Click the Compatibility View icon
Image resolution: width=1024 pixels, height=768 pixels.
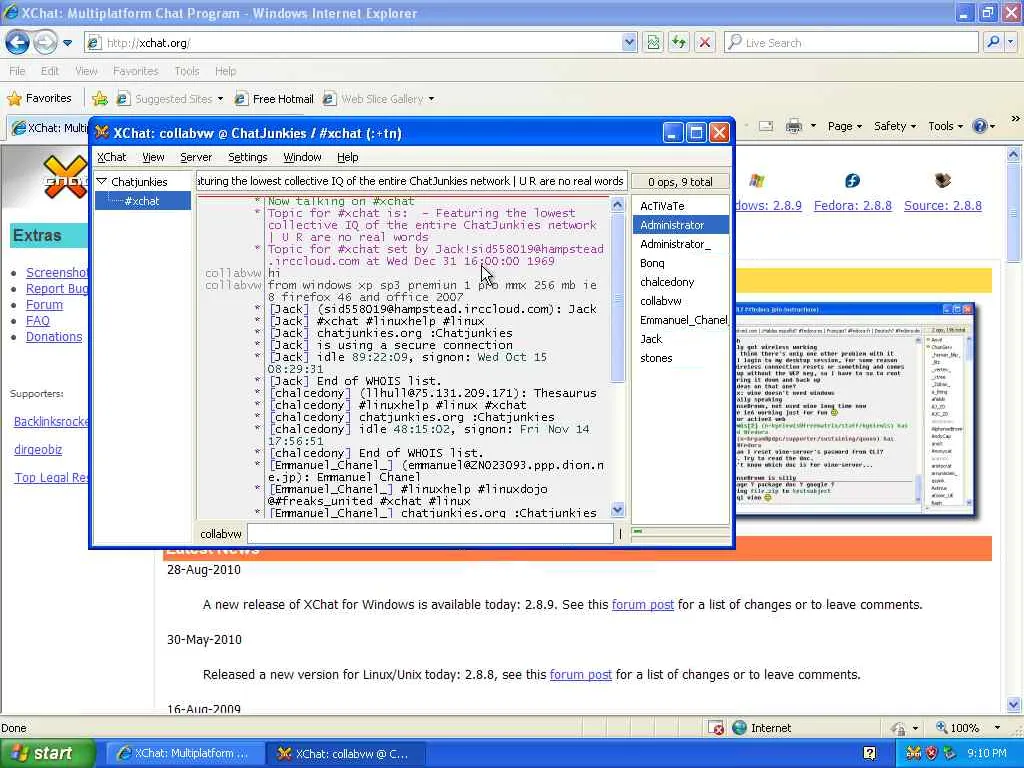tap(653, 43)
